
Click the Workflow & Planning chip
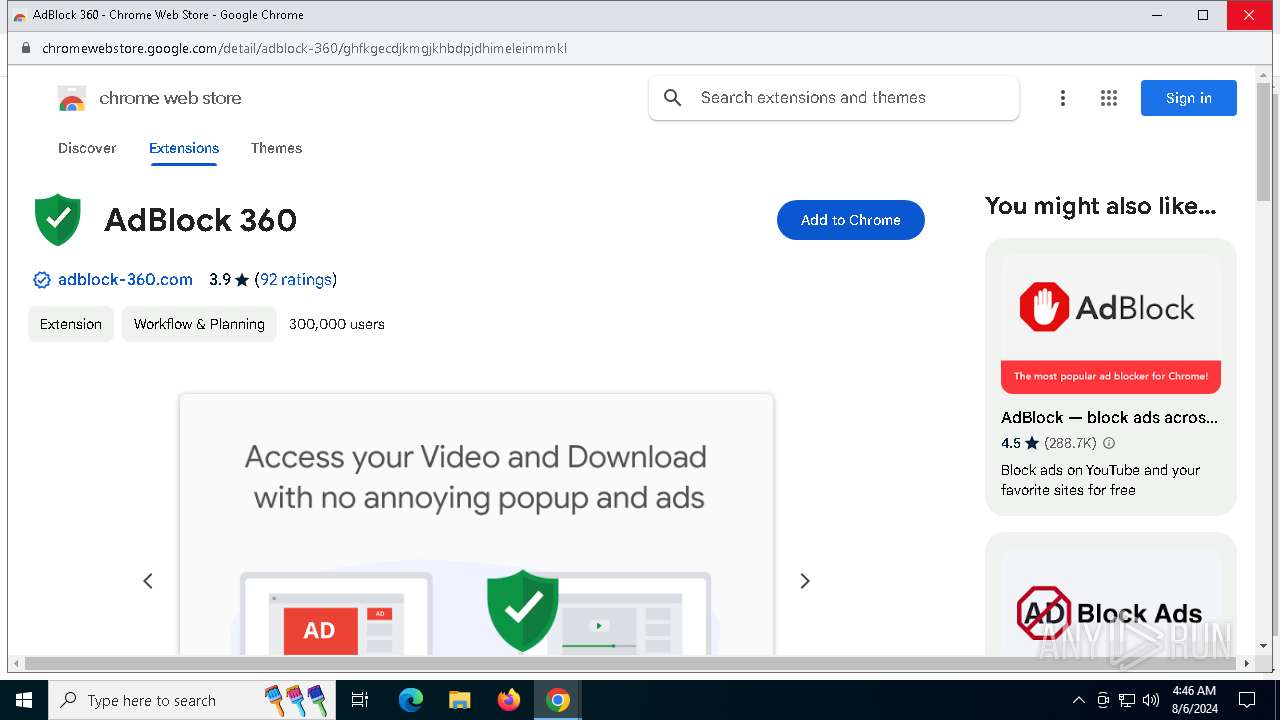coord(199,324)
